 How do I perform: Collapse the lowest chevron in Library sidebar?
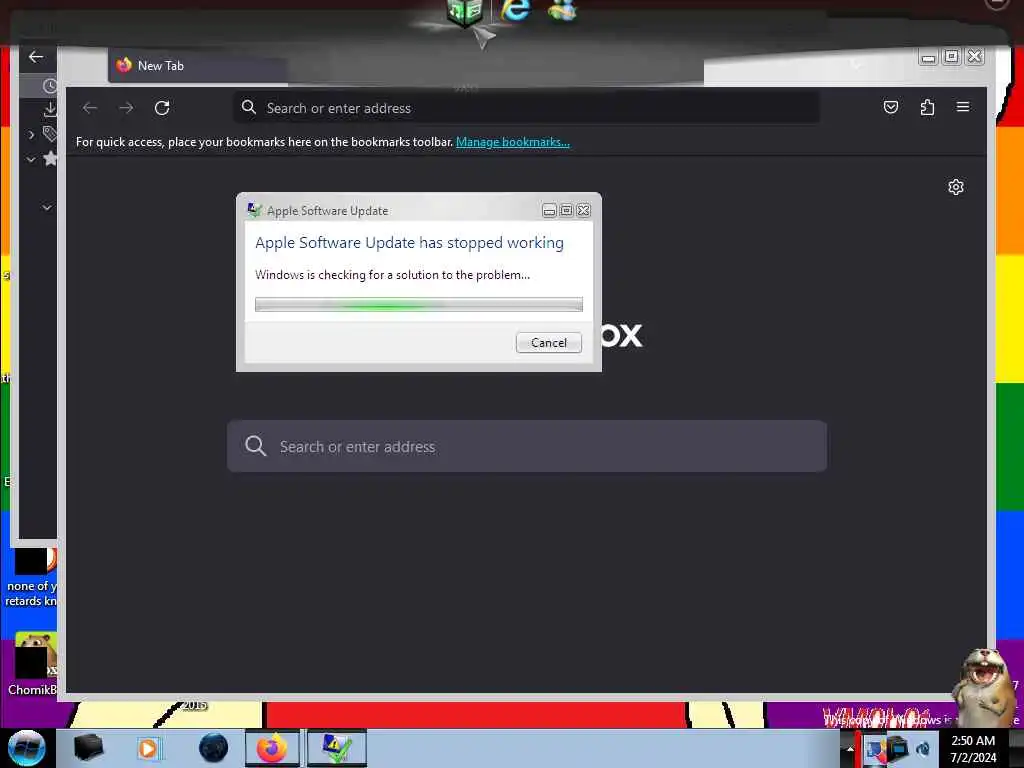(47, 207)
